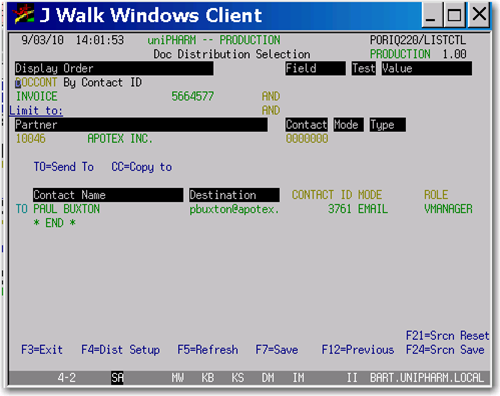Click the Destination column header

coord(234,195)
